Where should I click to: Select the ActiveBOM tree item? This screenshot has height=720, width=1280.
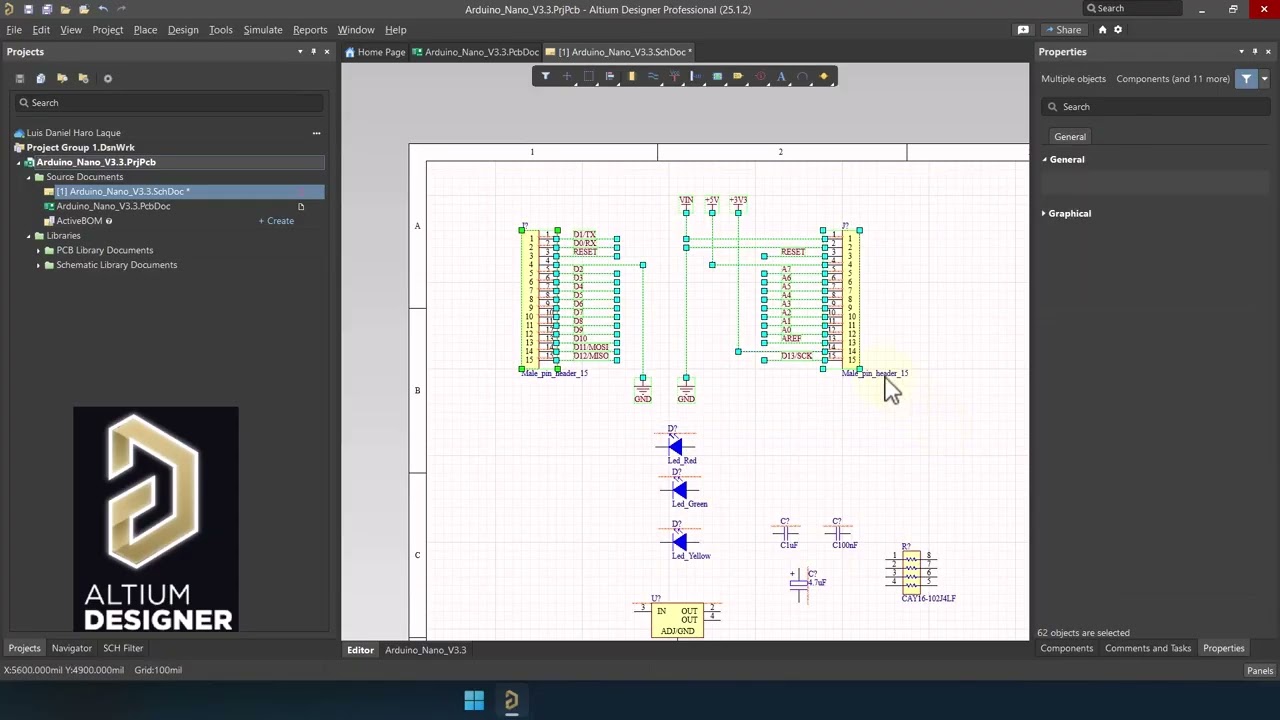79,221
